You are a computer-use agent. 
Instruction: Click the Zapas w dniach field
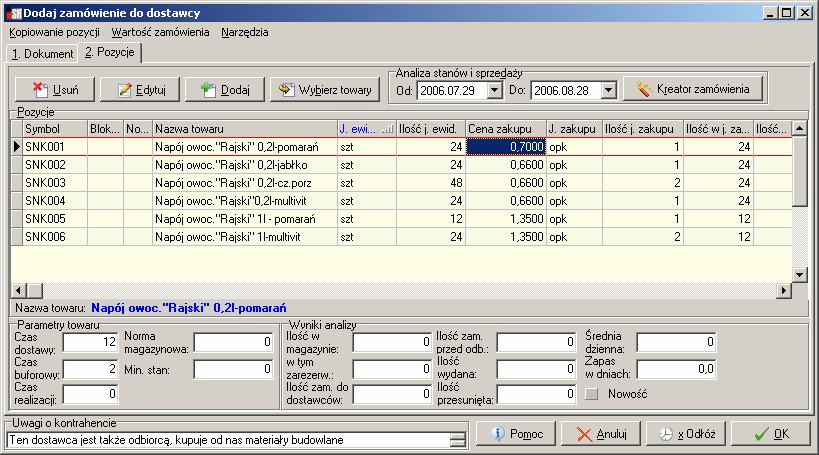(x=676, y=369)
